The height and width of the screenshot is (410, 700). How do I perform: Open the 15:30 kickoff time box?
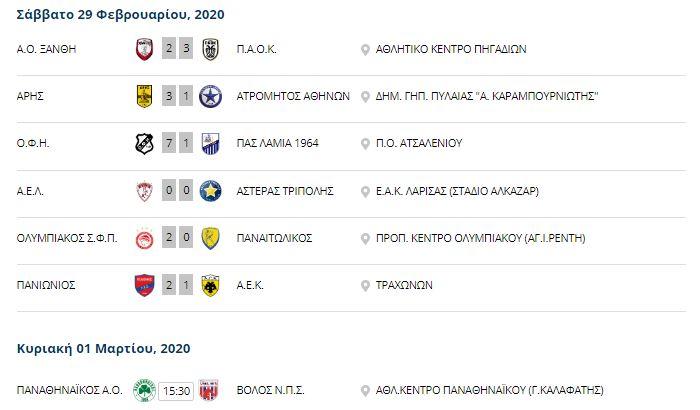point(176,391)
